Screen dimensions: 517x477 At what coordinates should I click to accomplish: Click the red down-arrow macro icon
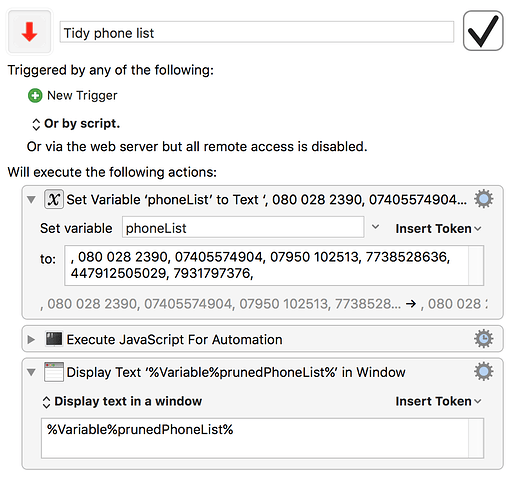pyautogui.click(x=29, y=32)
